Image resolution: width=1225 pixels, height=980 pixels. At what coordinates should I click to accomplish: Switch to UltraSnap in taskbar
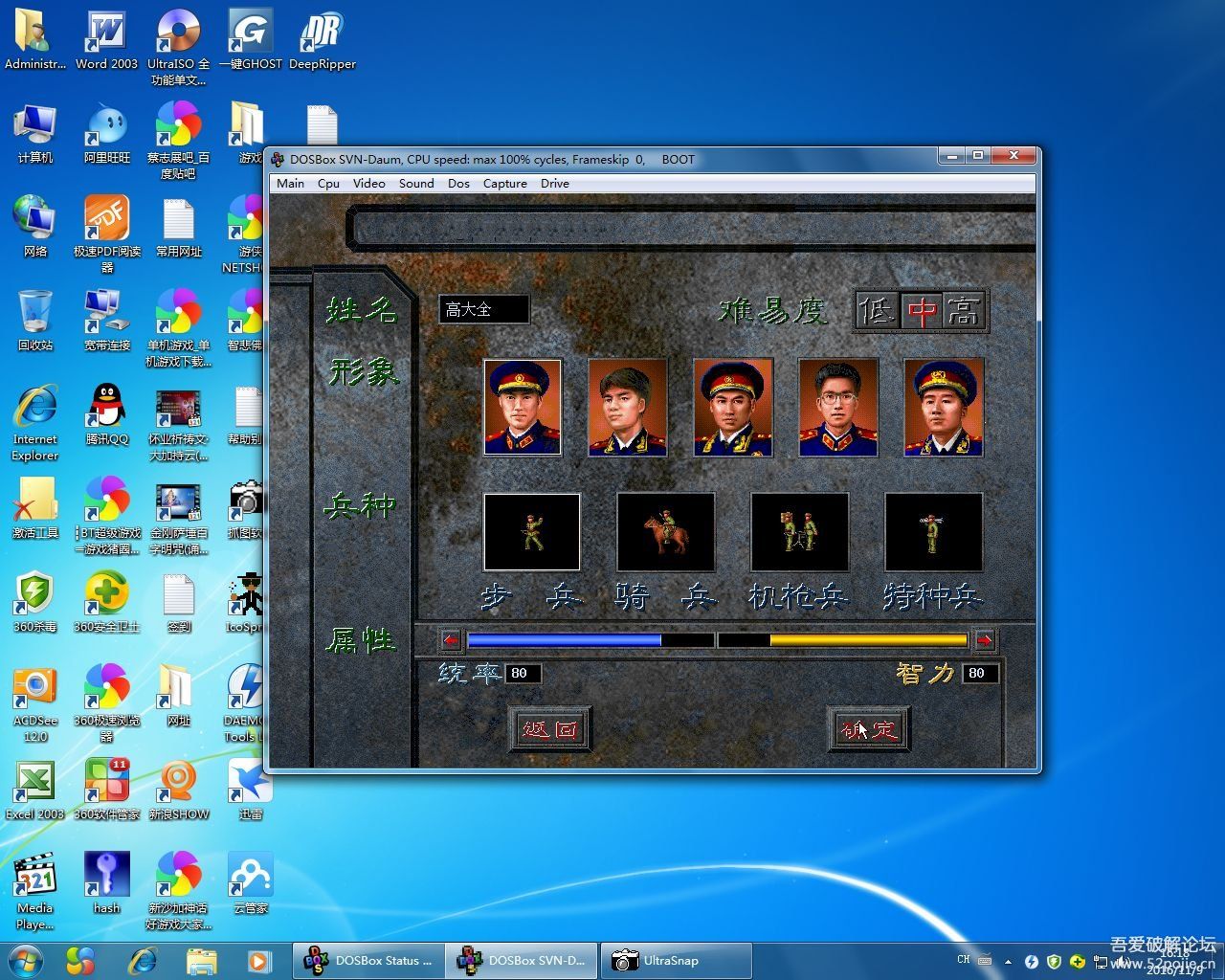[x=676, y=960]
